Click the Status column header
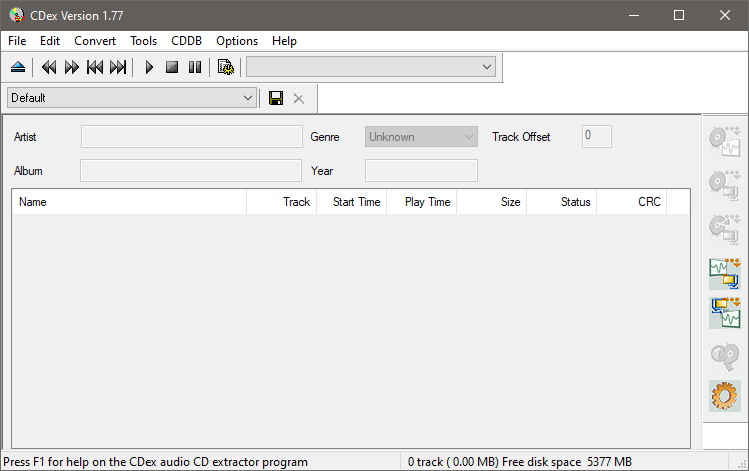 pyautogui.click(x=561, y=202)
